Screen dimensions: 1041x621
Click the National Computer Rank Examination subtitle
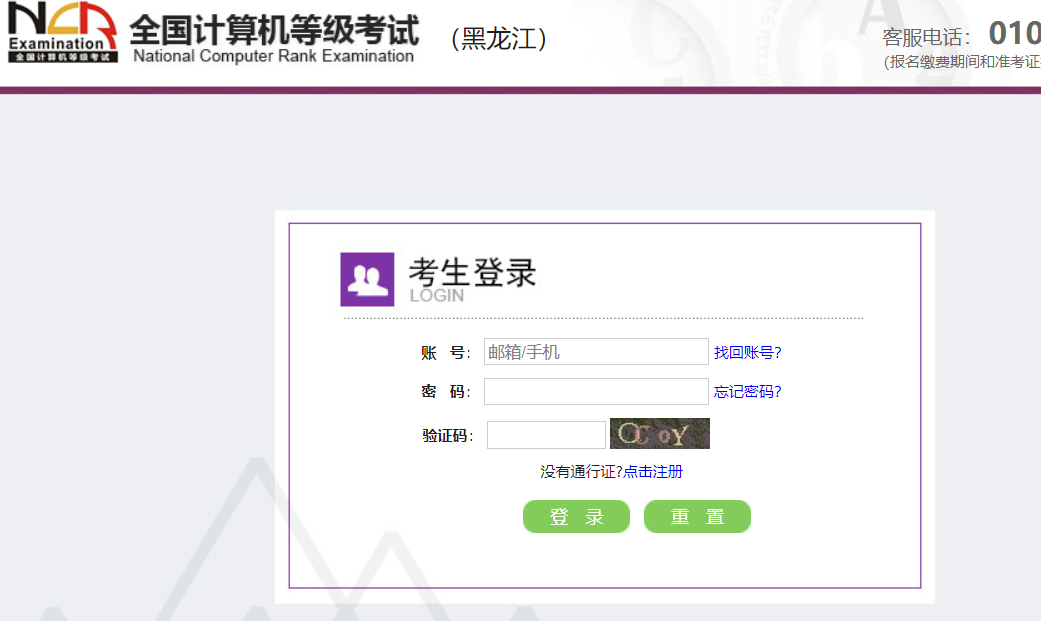(x=273, y=56)
